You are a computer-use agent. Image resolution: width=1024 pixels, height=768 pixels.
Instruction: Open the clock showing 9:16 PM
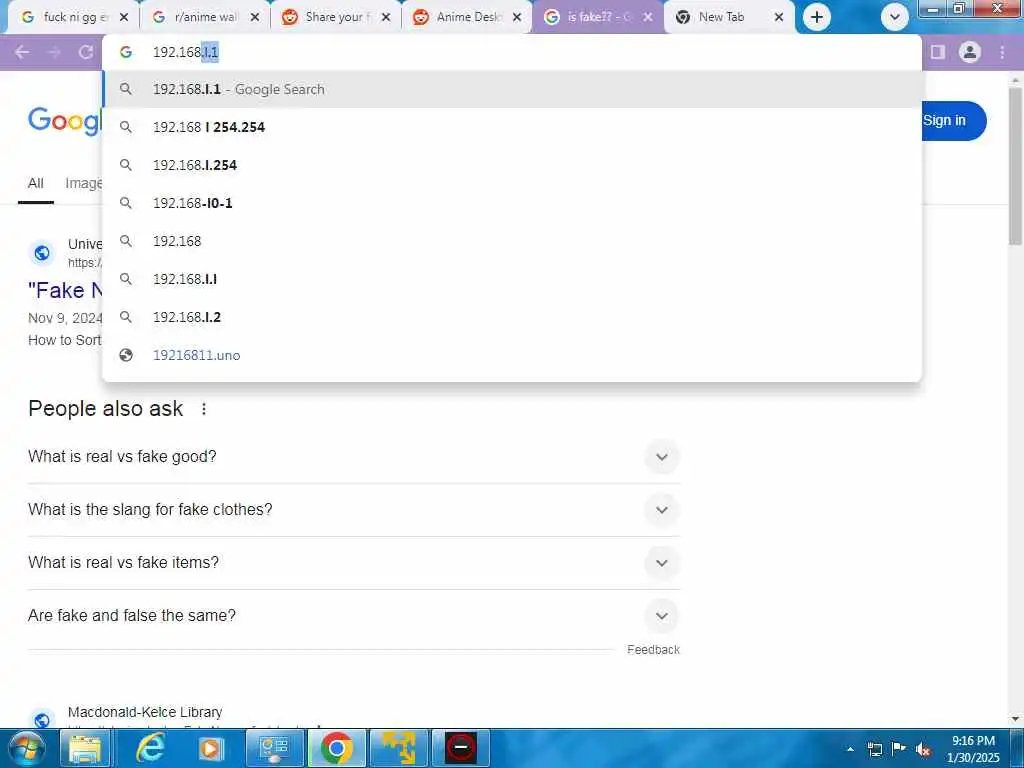973,749
